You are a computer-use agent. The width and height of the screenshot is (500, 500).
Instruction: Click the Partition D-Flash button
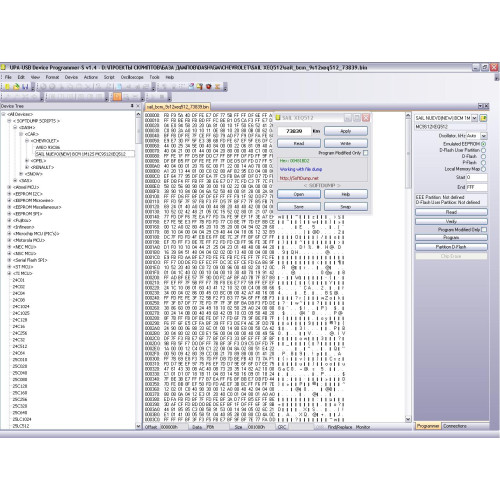pos(451,247)
